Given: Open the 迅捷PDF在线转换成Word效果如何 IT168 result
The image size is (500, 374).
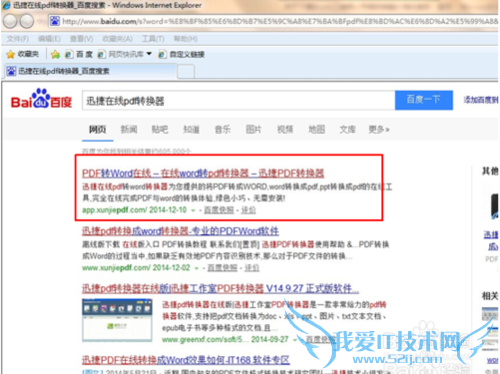Looking at the screenshot, I should 186,360.
